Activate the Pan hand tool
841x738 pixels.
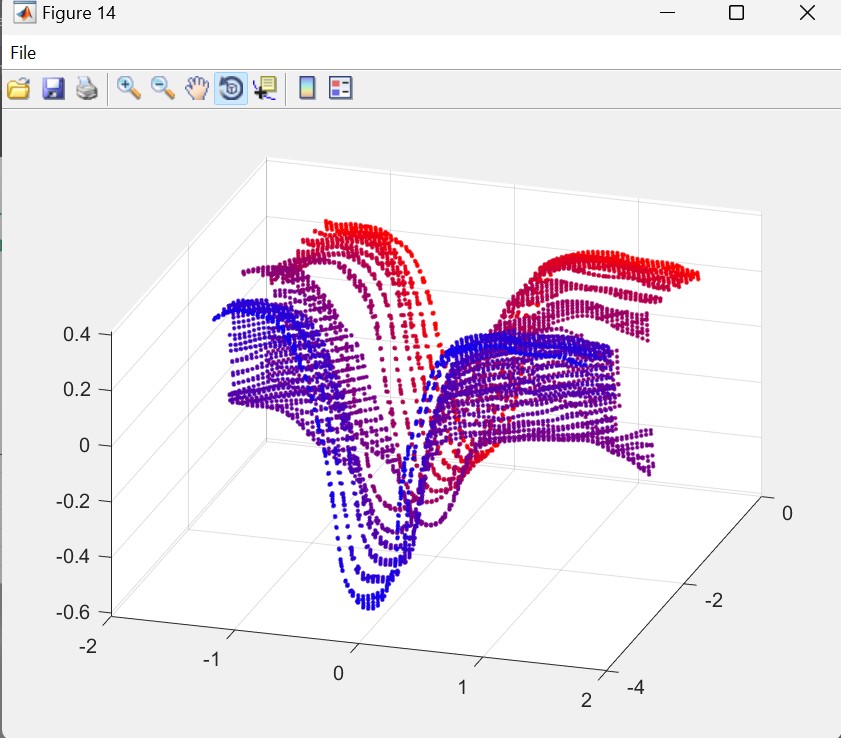point(197,88)
